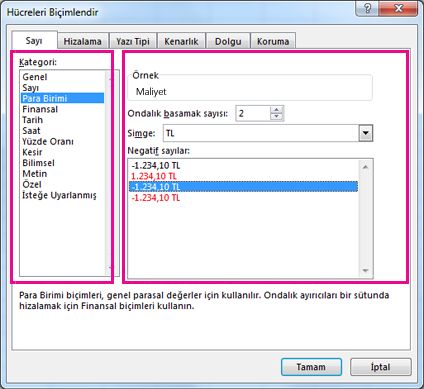Viewport: 424px width, 389px height.
Task: Switch to the Hizalama tab
Action: click(83, 42)
